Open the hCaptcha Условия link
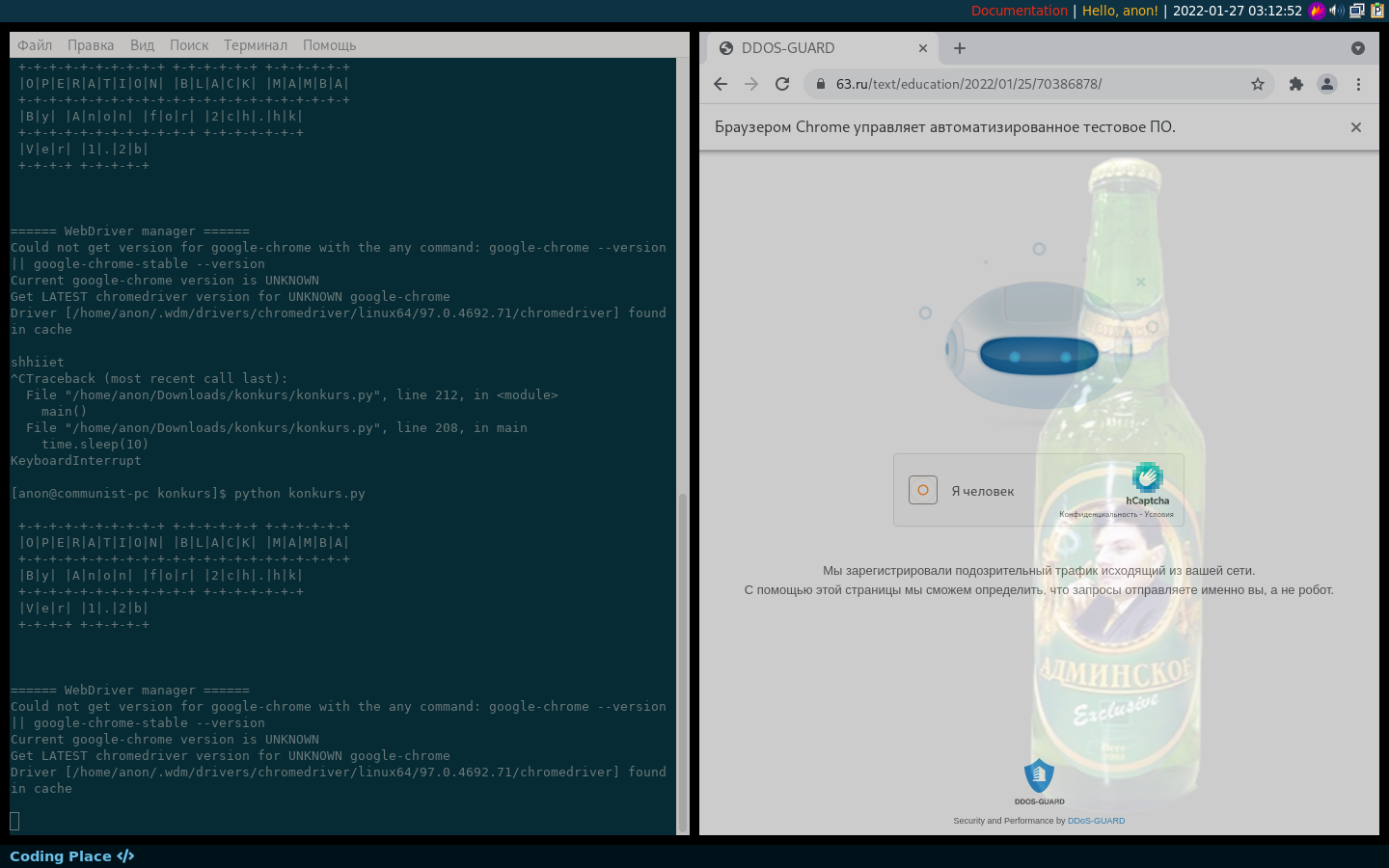 (x=1158, y=514)
